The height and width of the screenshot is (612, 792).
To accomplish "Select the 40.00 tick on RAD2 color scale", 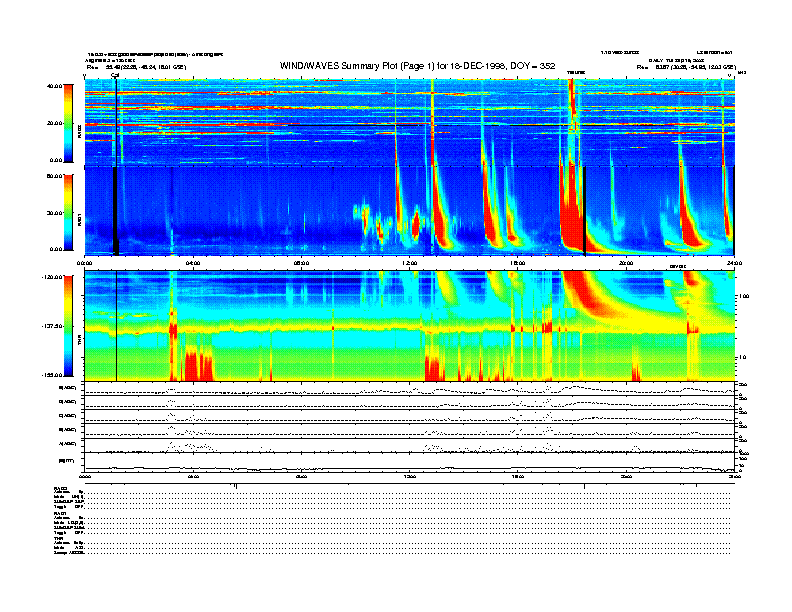I will (x=55, y=86).
